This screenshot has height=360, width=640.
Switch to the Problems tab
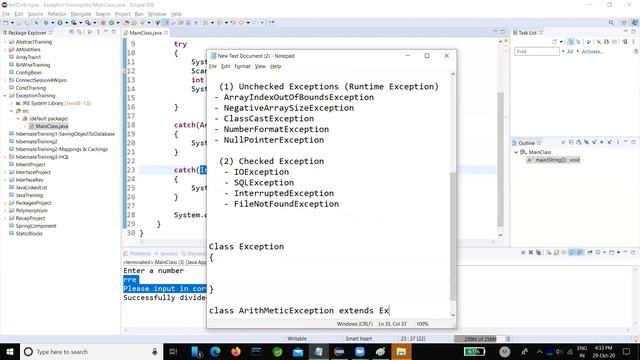[137, 253]
